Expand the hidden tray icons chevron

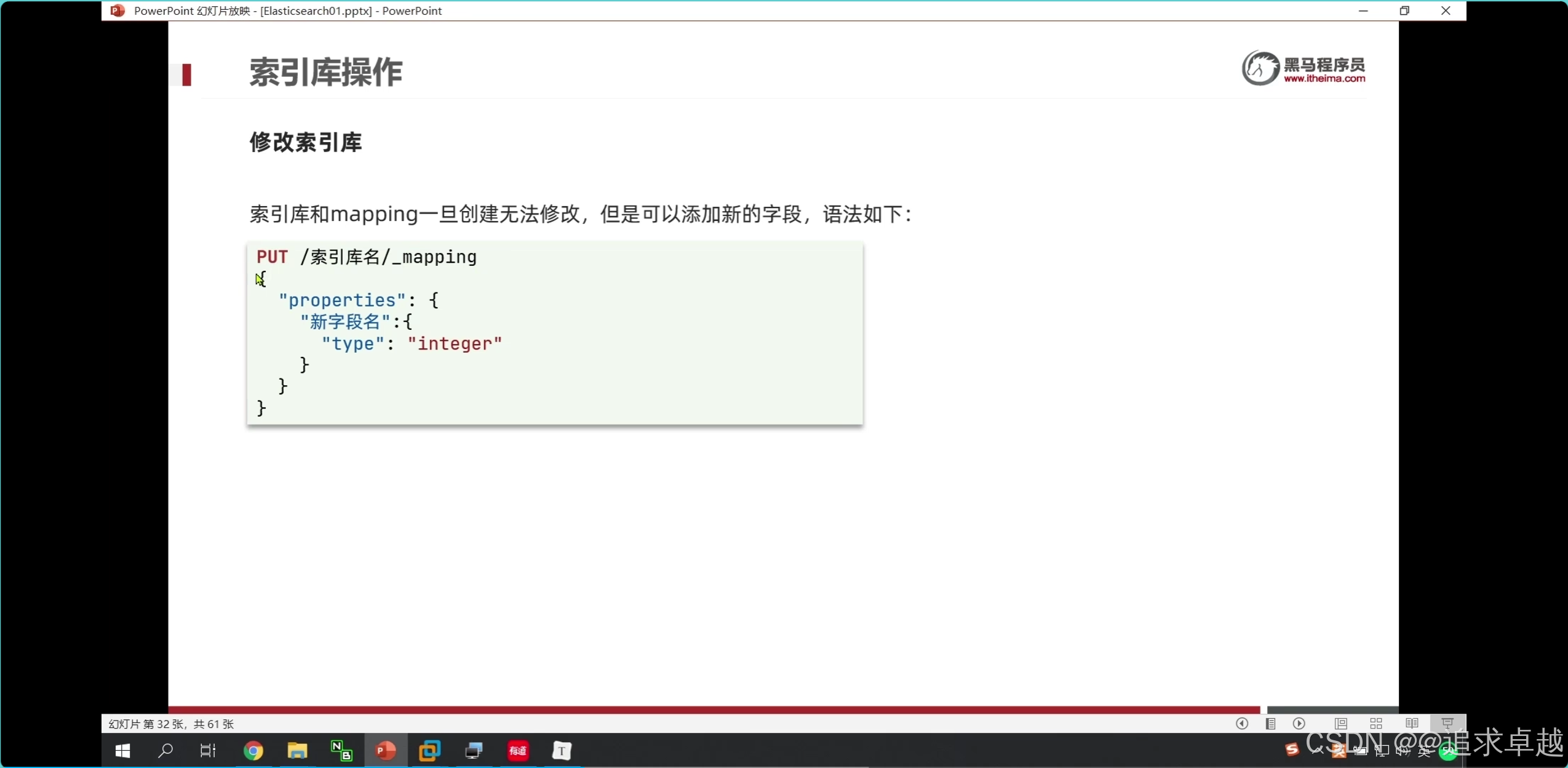1318,750
